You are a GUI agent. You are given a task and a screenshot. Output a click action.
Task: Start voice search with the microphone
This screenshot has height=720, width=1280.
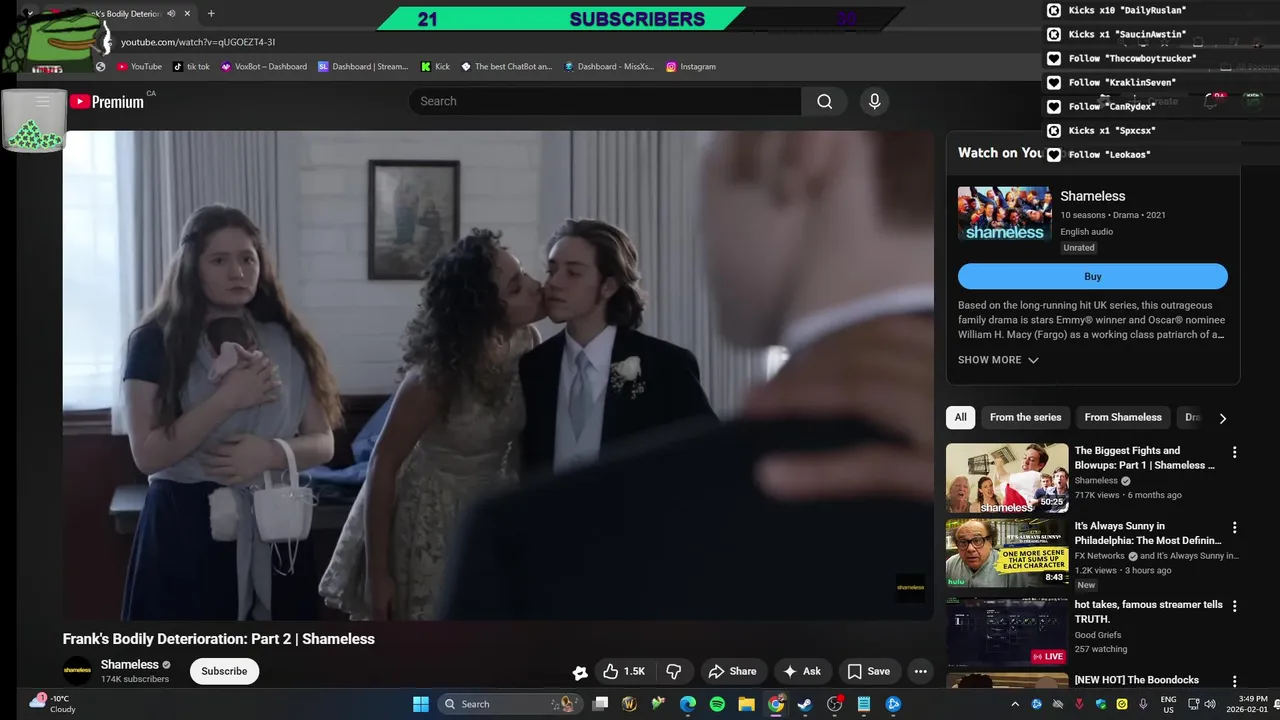coord(874,101)
